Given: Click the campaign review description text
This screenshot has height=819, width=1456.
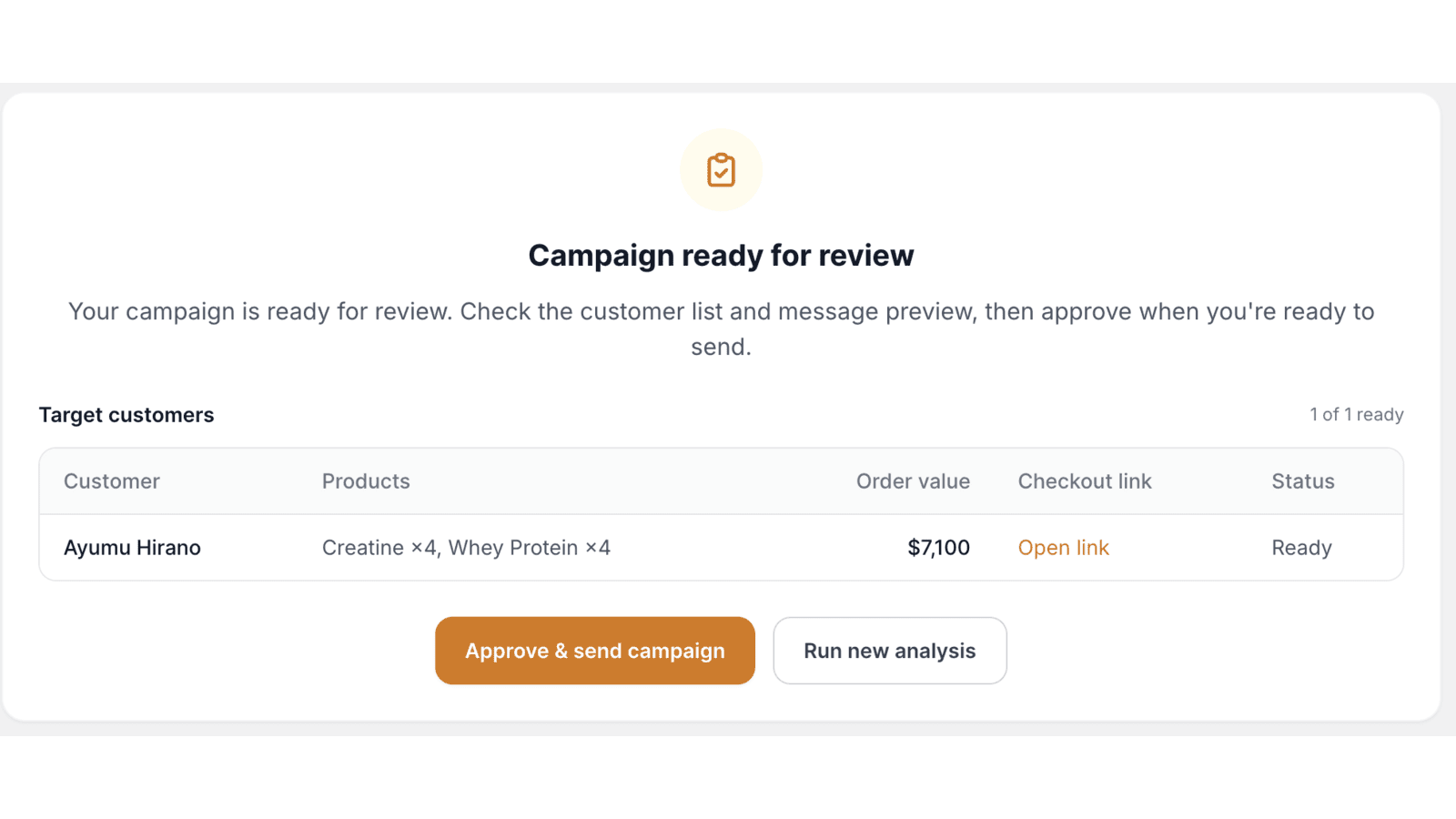Looking at the screenshot, I should click(721, 329).
